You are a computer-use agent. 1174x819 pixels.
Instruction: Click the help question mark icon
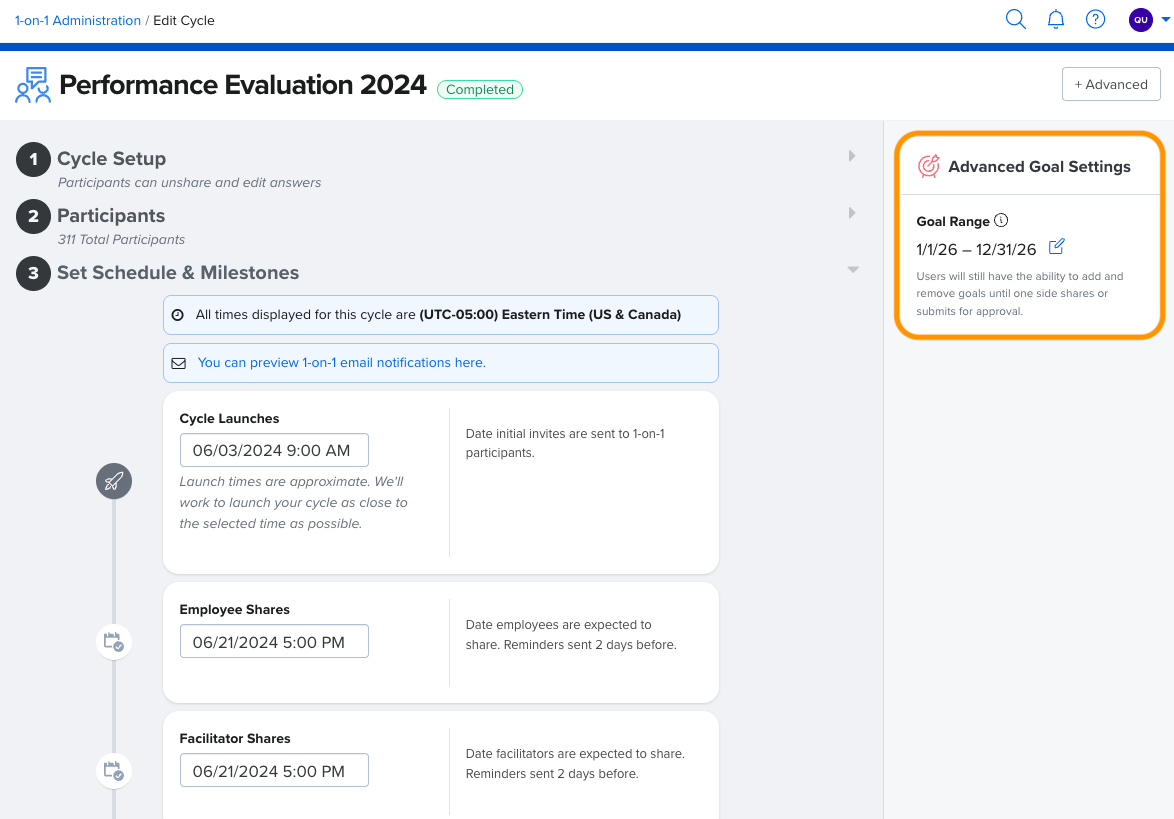(1095, 20)
